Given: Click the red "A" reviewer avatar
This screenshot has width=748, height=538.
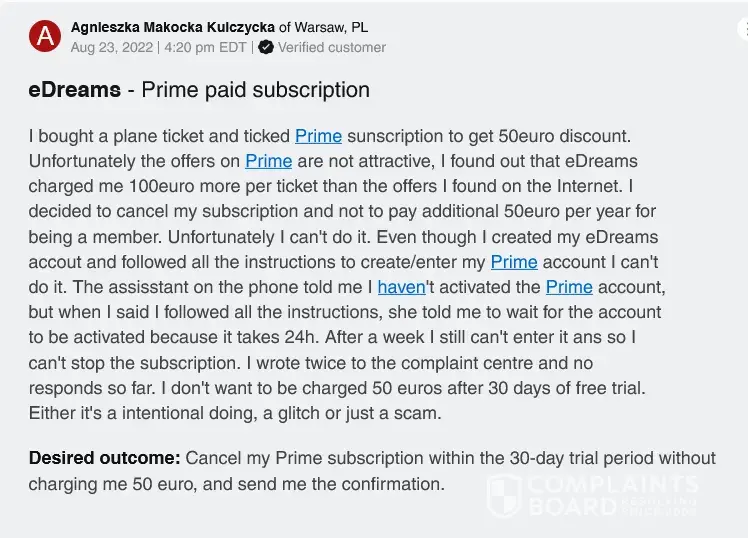Looking at the screenshot, I should (x=45, y=37).
